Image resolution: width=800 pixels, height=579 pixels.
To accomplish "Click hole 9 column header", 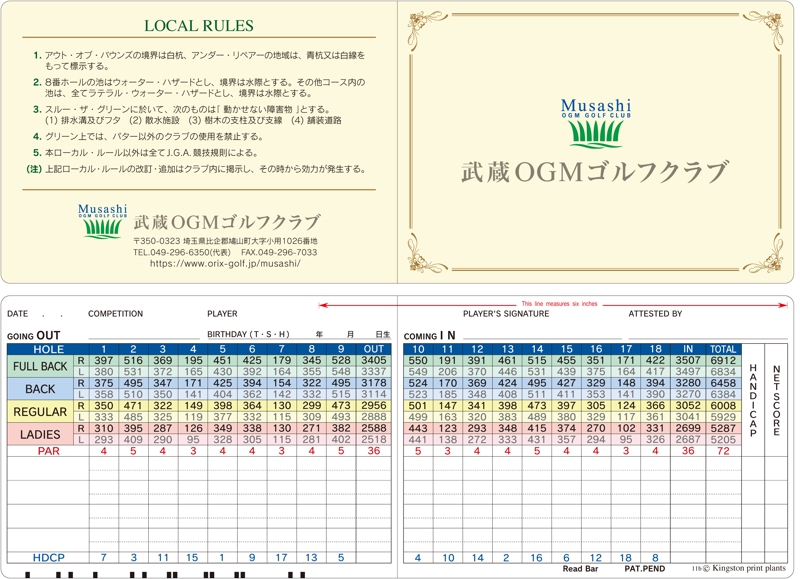I will point(341,349).
